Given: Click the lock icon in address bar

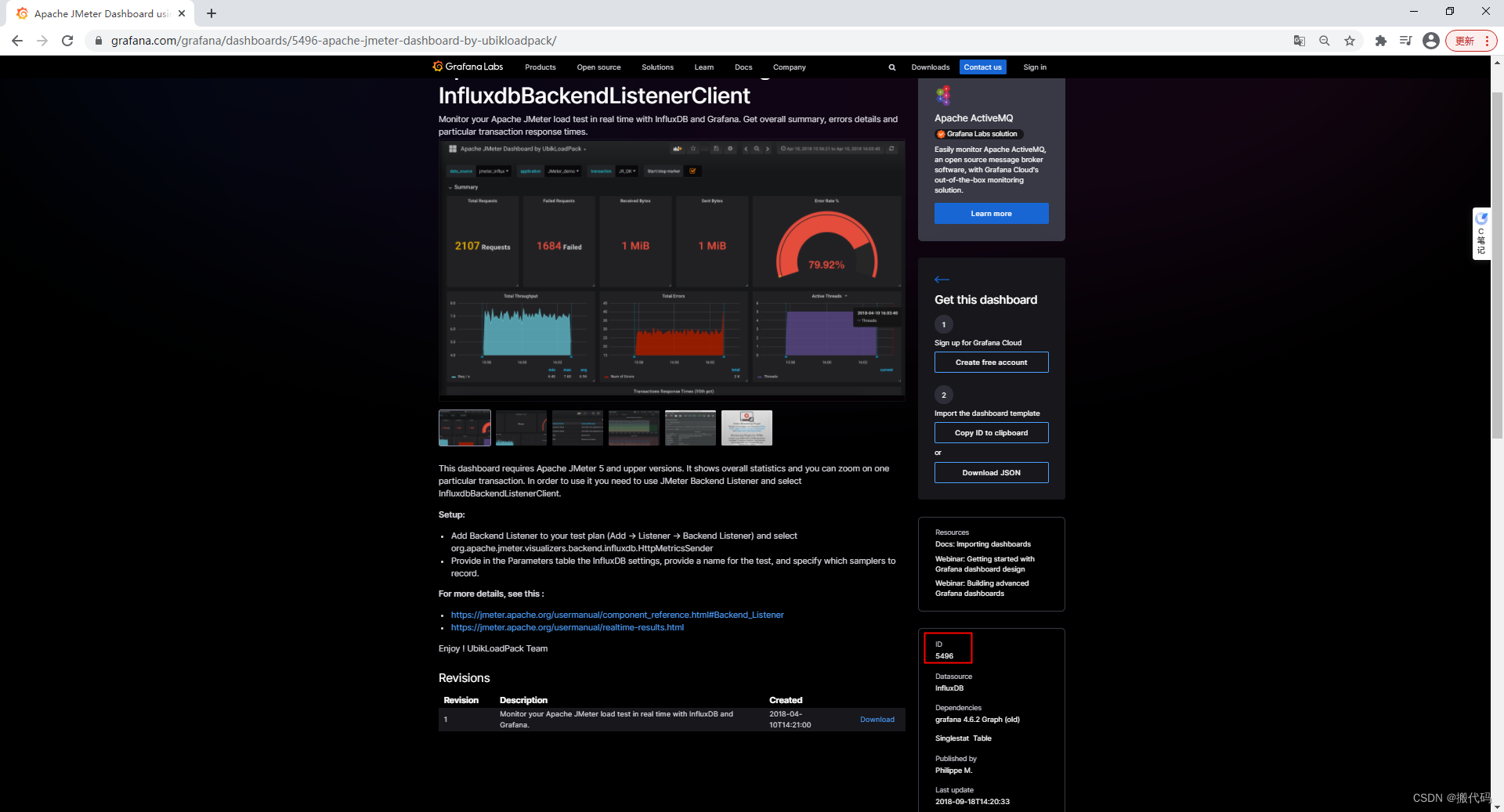Looking at the screenshot, I should [x=98, y=41].
